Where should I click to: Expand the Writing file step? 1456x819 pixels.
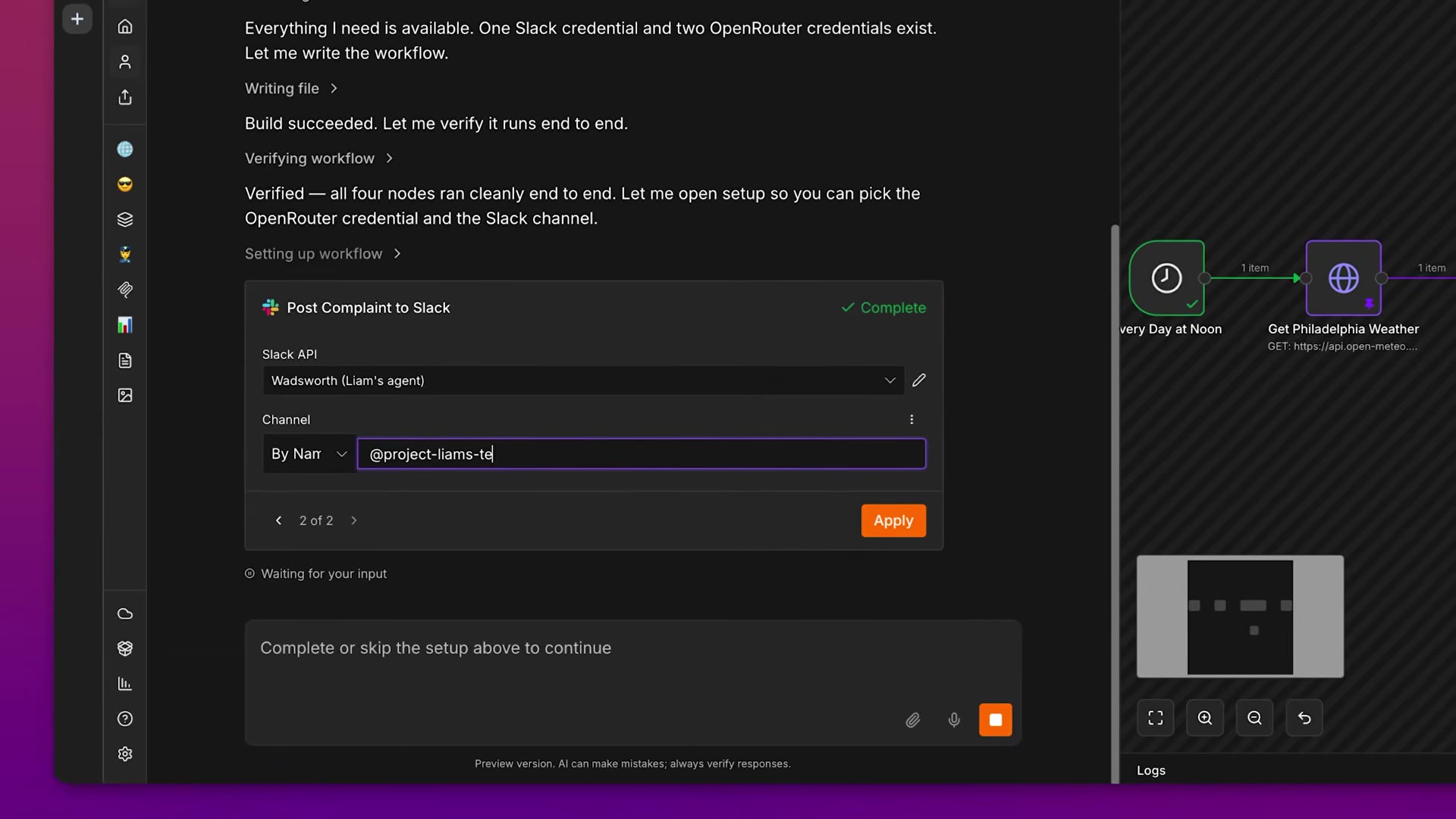tap(290, 88)
